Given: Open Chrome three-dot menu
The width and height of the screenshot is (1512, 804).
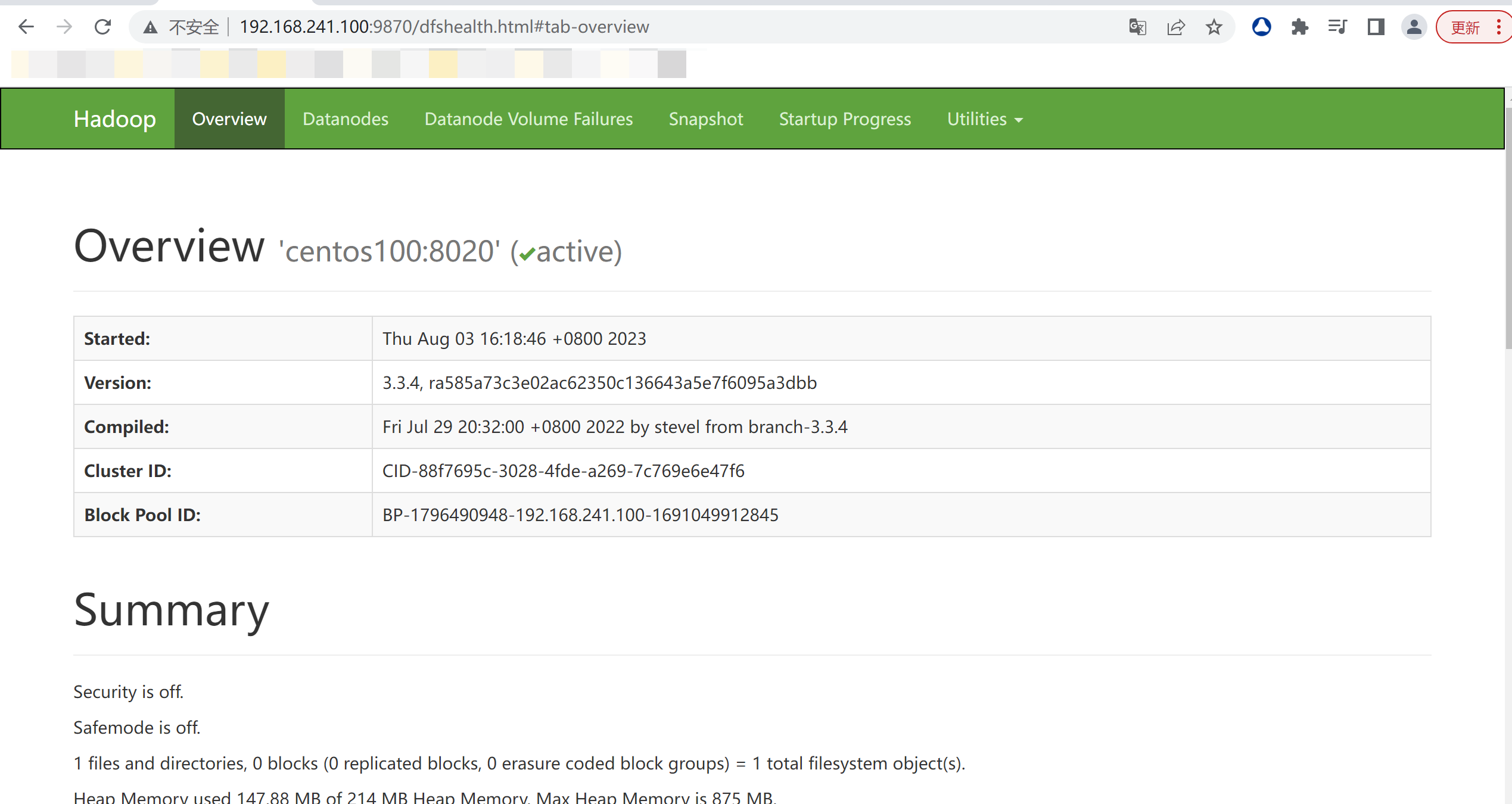Looking at the screenshot, I should click(1499, 27).
